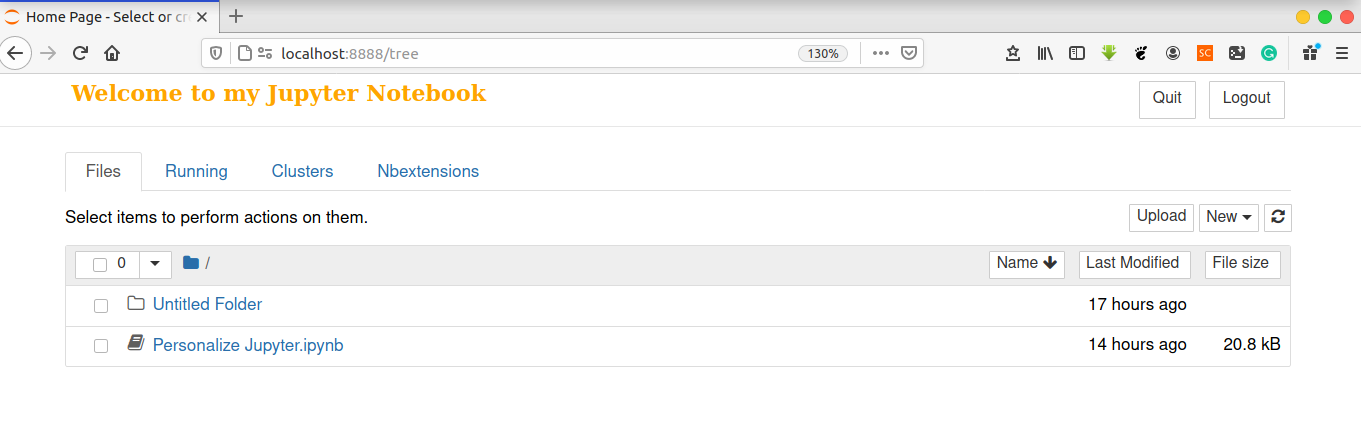Image resolution: width=1361 pixels, height=432 pixels.
Task: Reload the page using the browser reload icon
Action: [81, 53]
